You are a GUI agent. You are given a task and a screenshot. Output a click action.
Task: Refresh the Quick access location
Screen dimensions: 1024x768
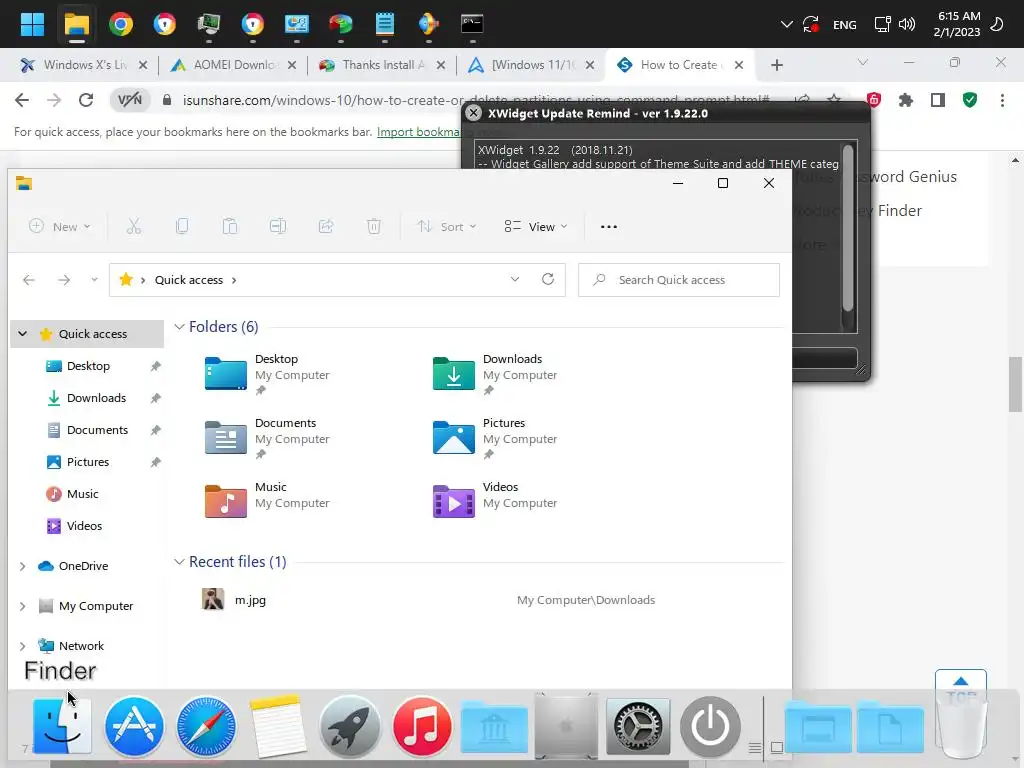pyautogui.click(x=548, y=280)
